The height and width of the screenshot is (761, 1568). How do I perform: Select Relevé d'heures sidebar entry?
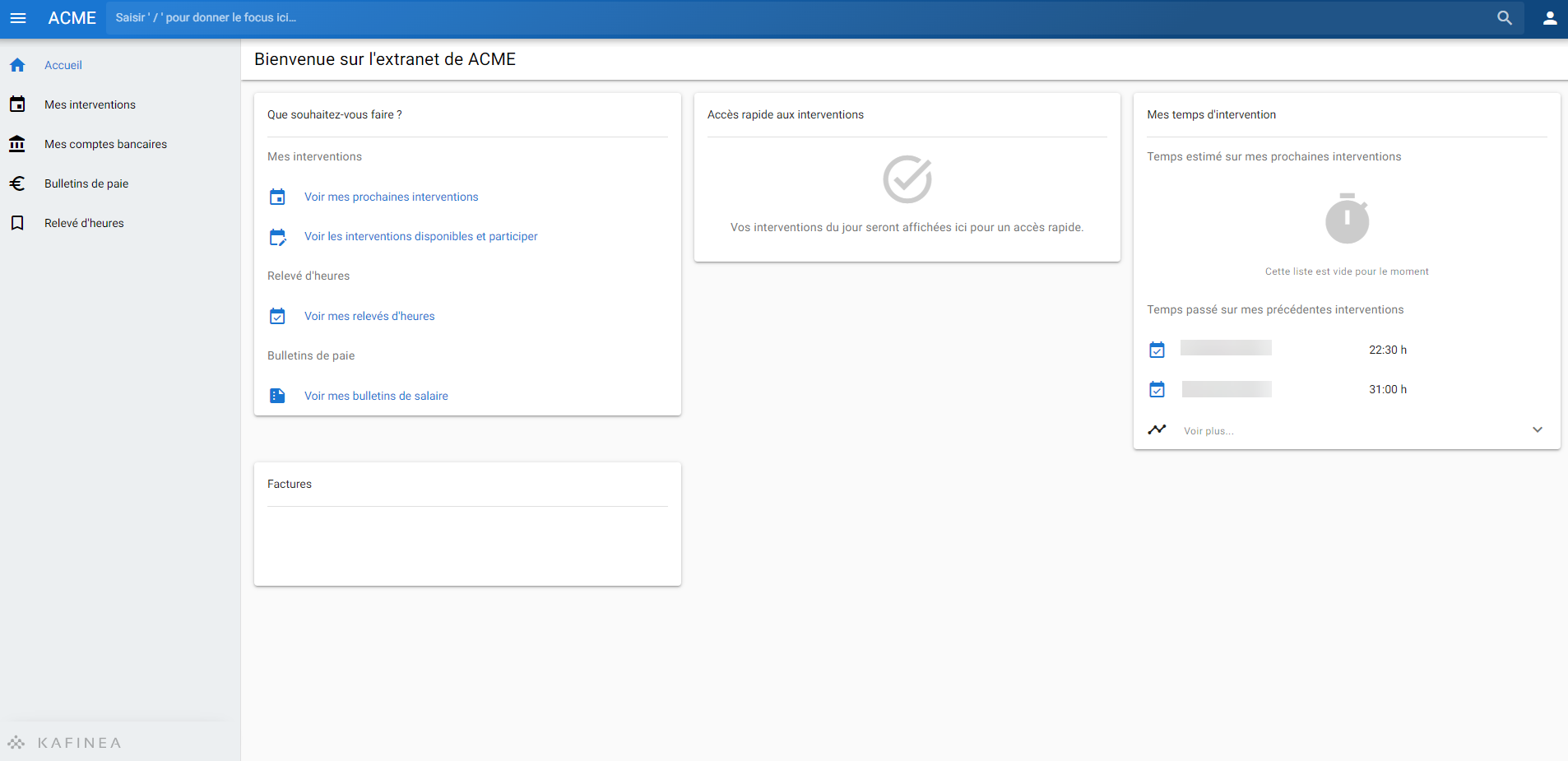pos(84,223)
